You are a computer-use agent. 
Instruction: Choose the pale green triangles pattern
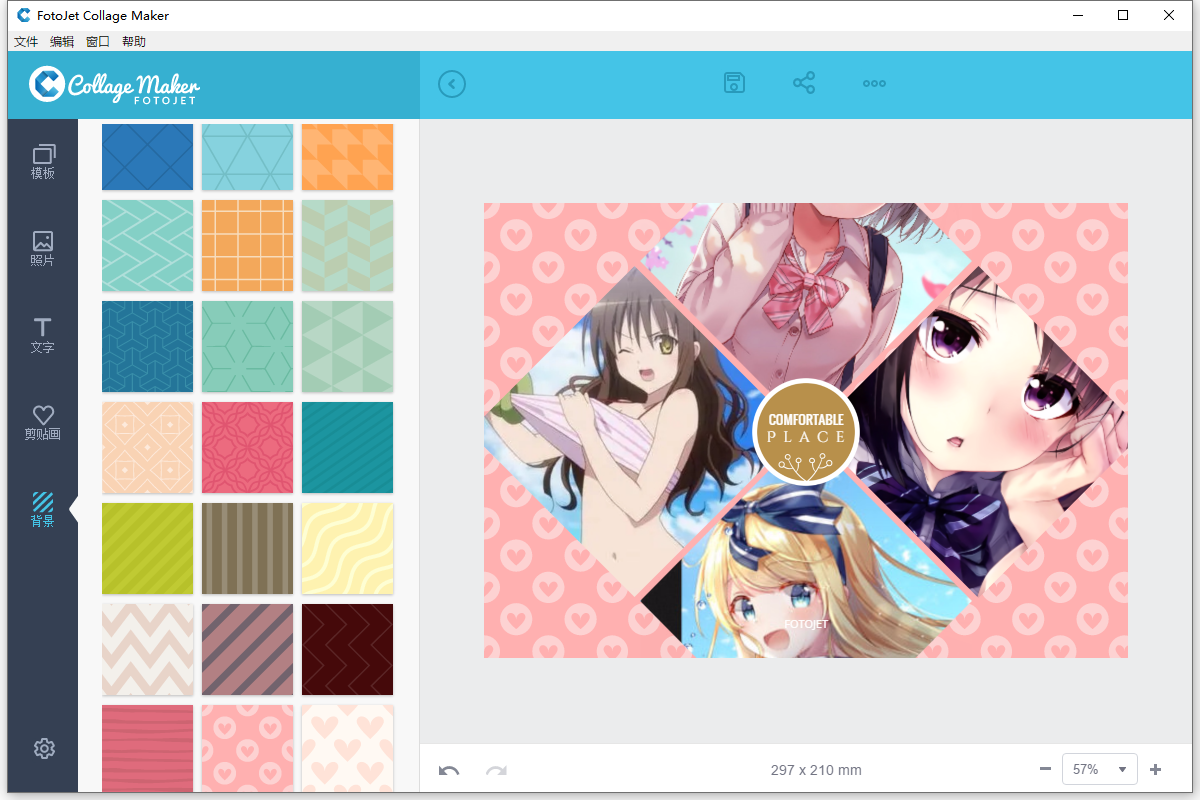[347, 347]
